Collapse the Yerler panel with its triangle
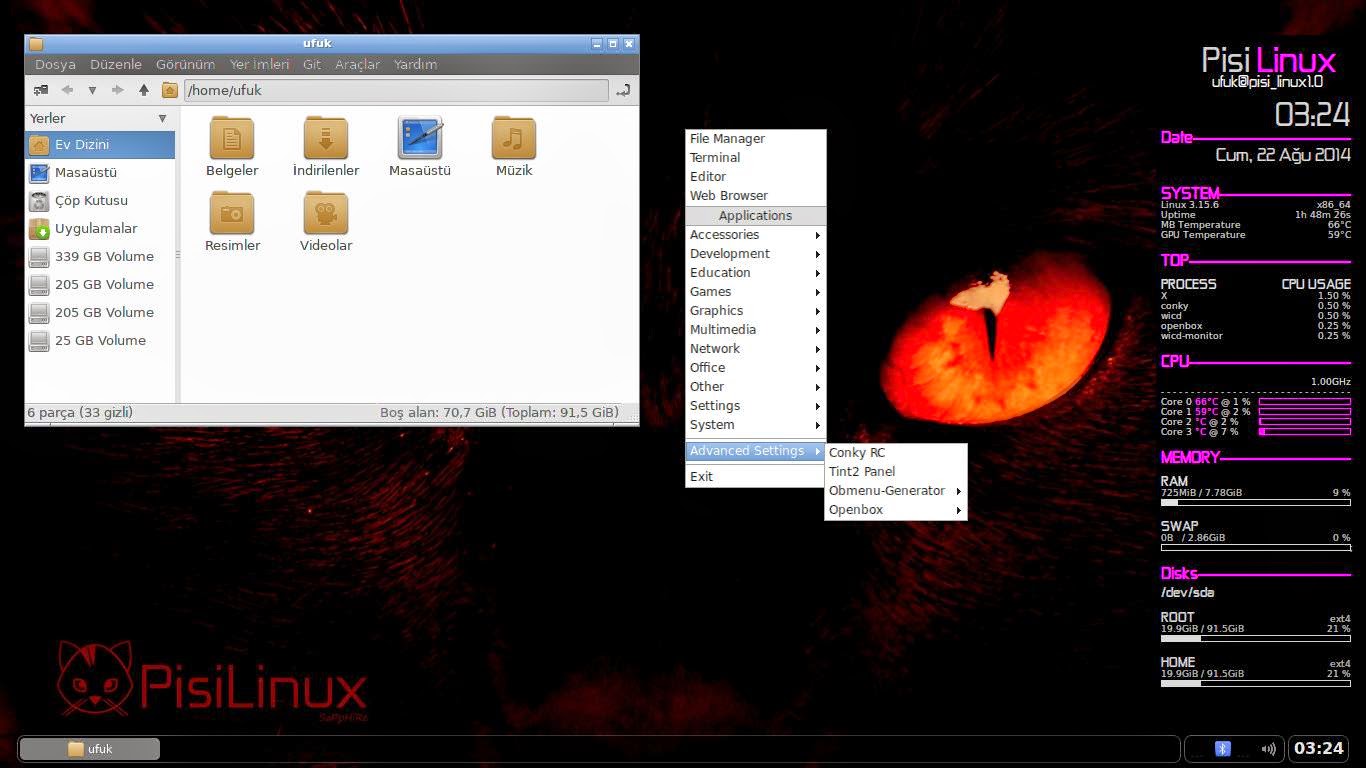The height and width of the screenshot is (768, 1366). coord(163,118)
